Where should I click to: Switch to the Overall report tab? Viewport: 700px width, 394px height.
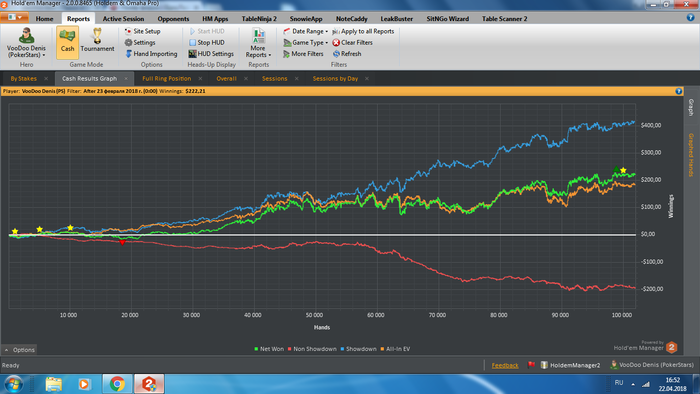226,79
